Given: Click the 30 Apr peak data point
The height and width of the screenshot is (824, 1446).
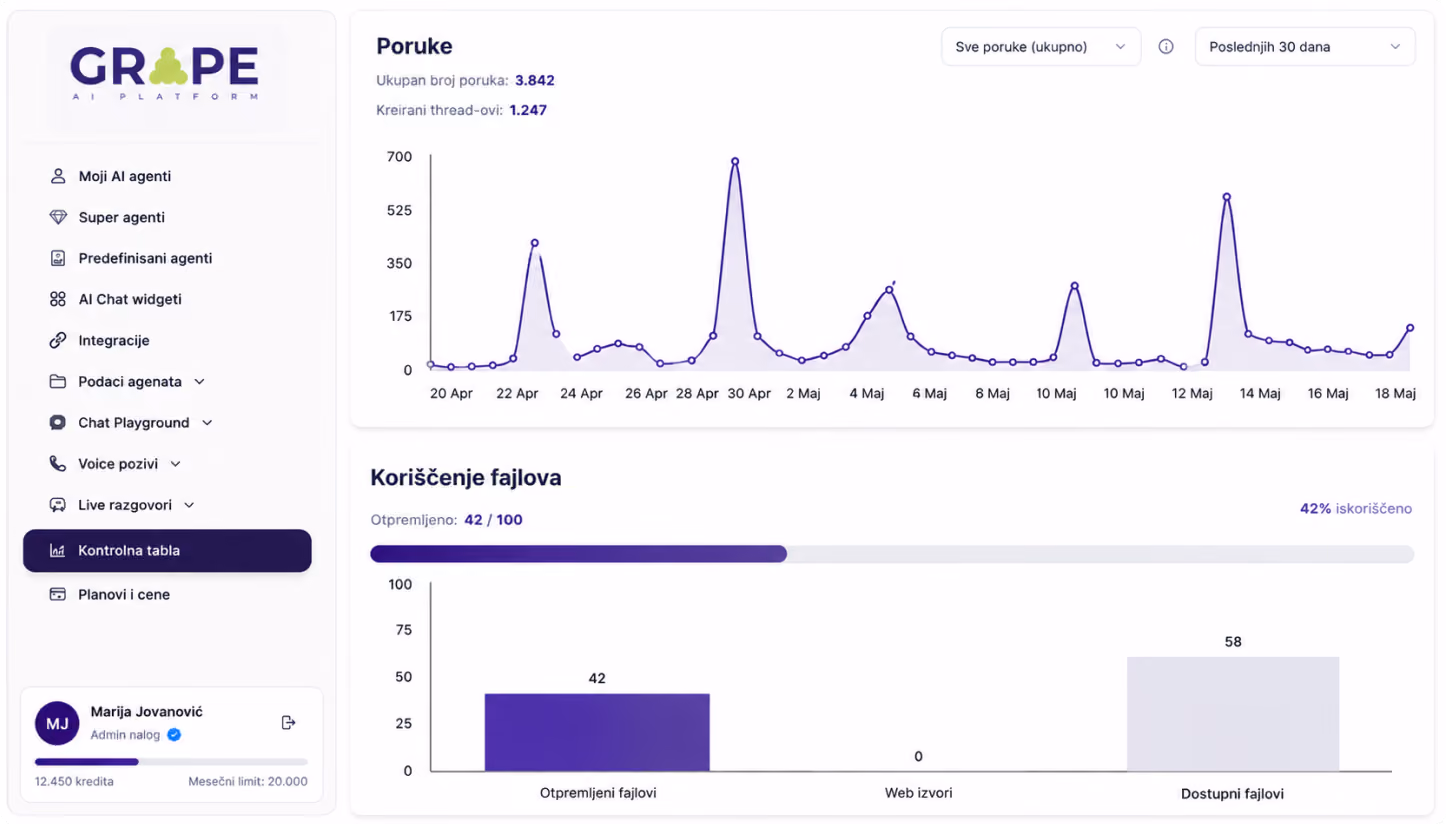Looking at the screenshot, I should (735, 161).
